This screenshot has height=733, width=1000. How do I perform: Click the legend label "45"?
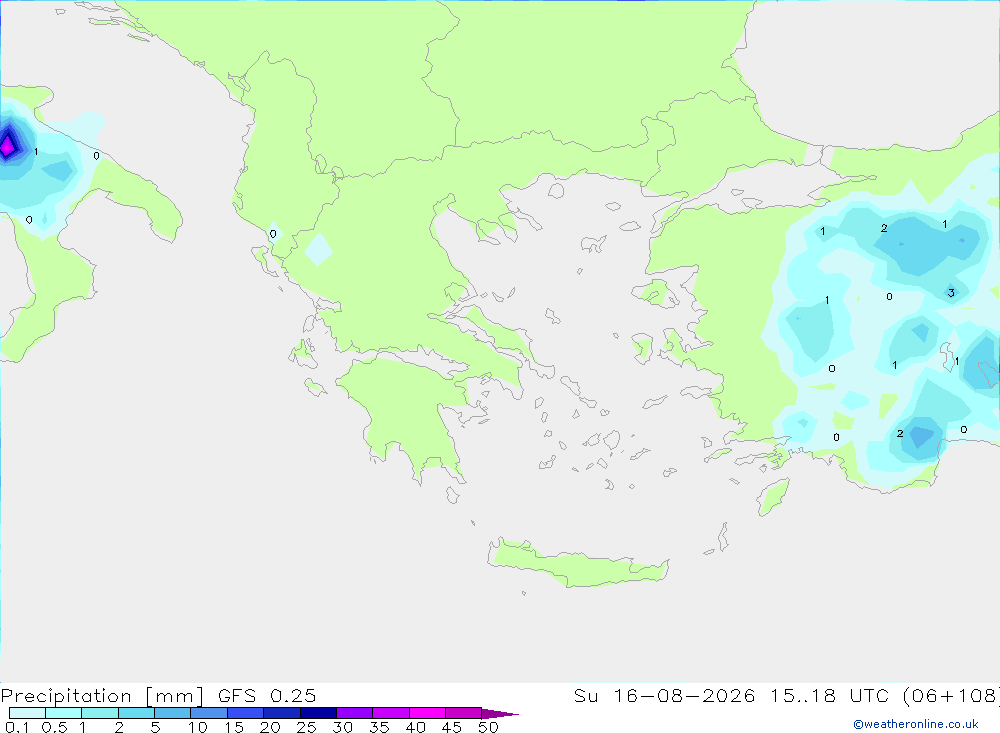452,727
